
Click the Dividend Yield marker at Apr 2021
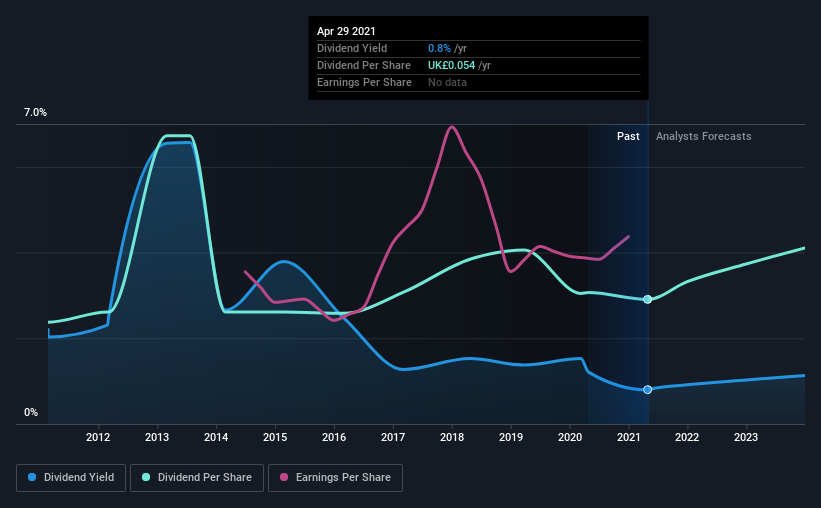tap(648, 390)
